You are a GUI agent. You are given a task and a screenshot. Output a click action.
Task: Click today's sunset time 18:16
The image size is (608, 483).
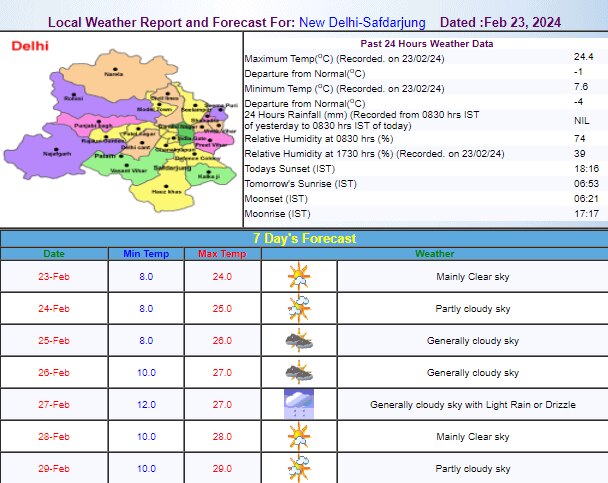[586, 169]
